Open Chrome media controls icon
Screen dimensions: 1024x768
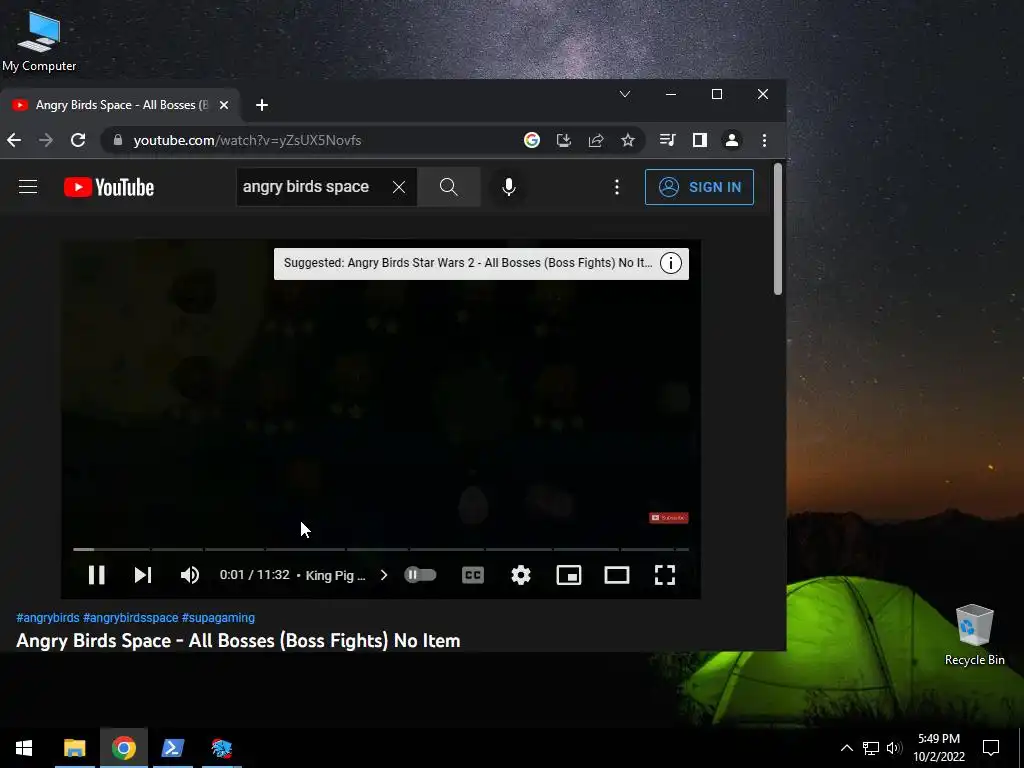point(667,140)
